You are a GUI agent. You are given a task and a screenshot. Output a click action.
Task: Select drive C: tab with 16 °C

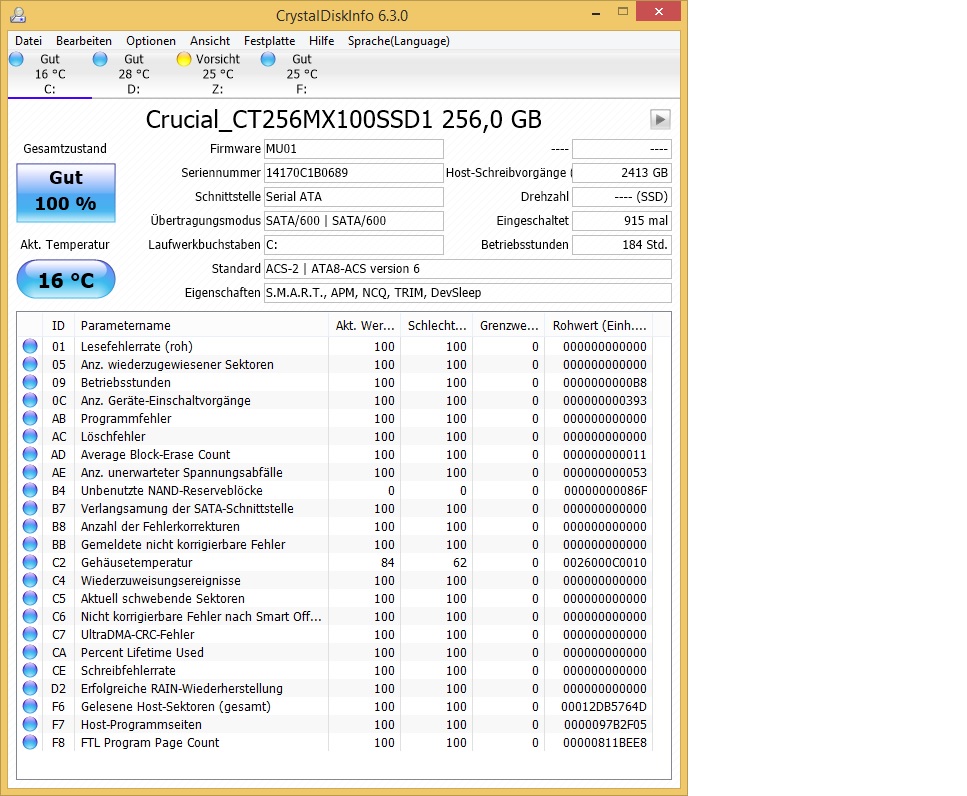pyautogui.click(x=50, y=74)
